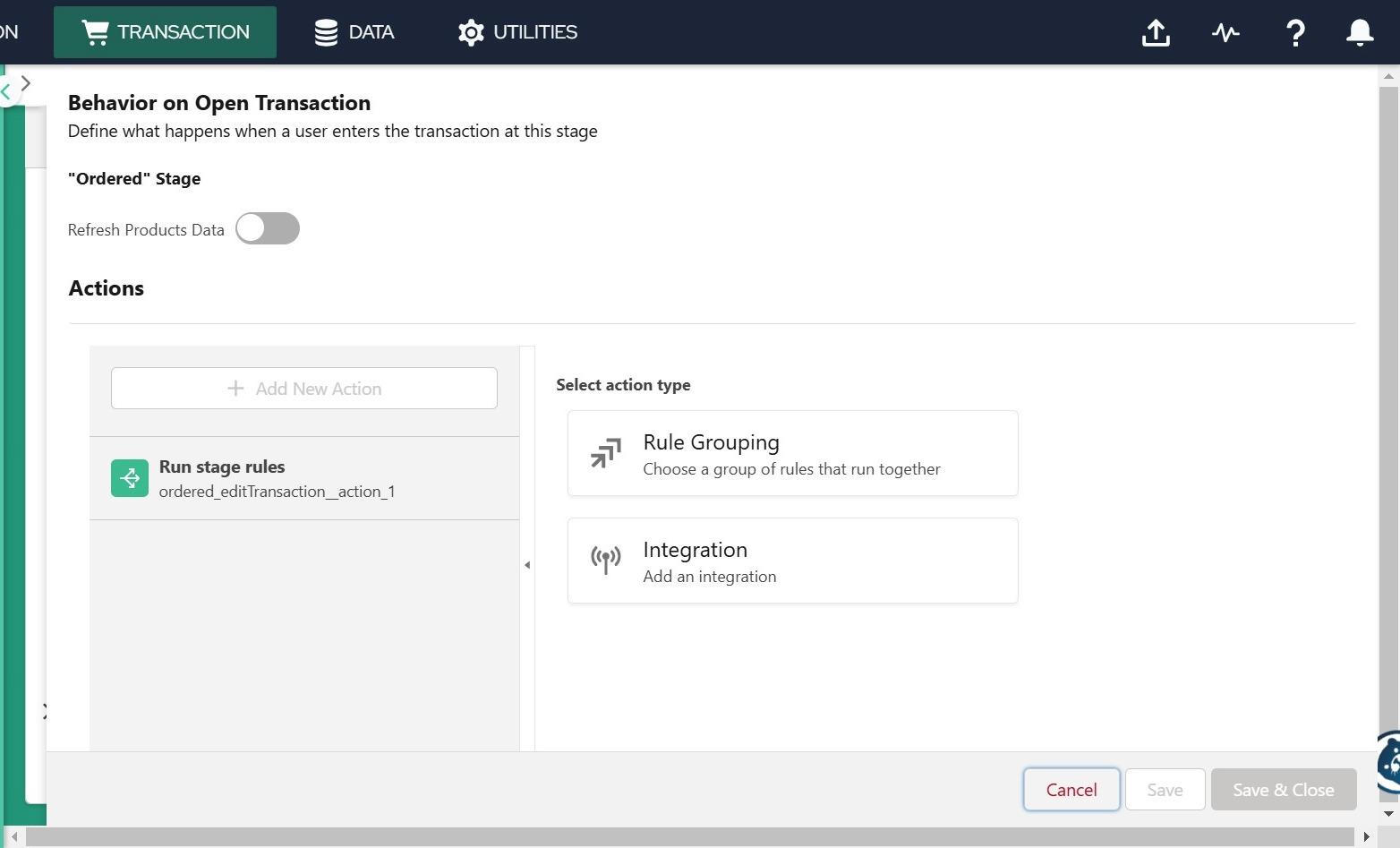
Task: Click the Integration antenna icon
Action: [606, 560]
